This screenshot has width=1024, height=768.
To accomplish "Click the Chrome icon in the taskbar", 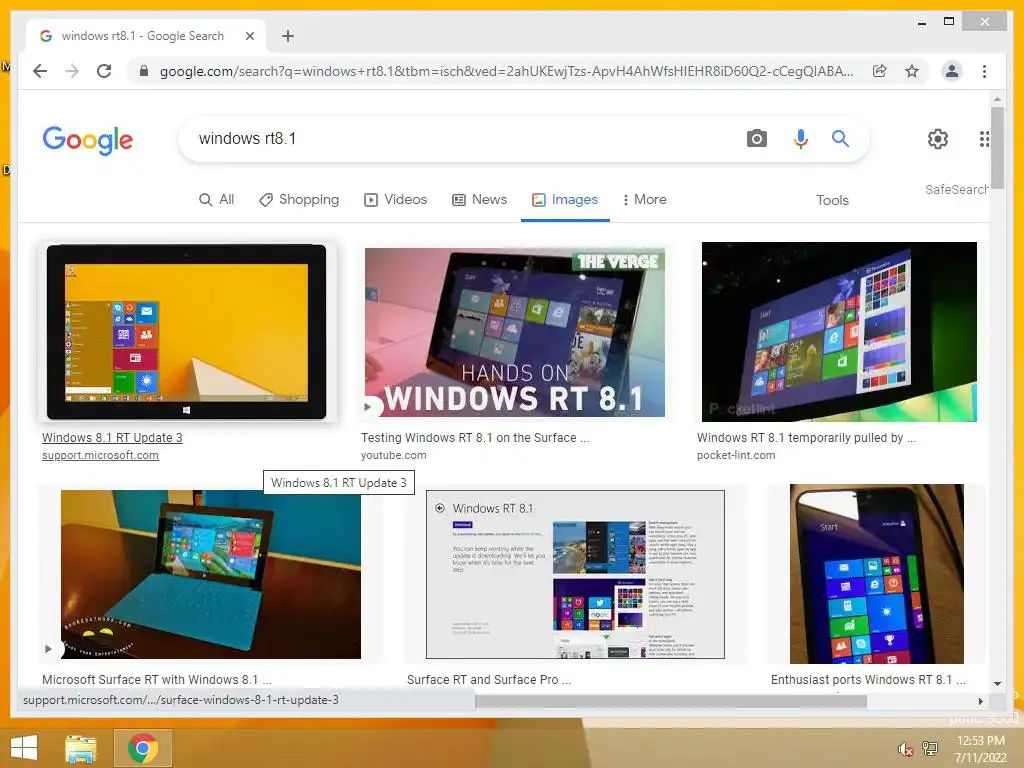I will (x=142, y=748).
